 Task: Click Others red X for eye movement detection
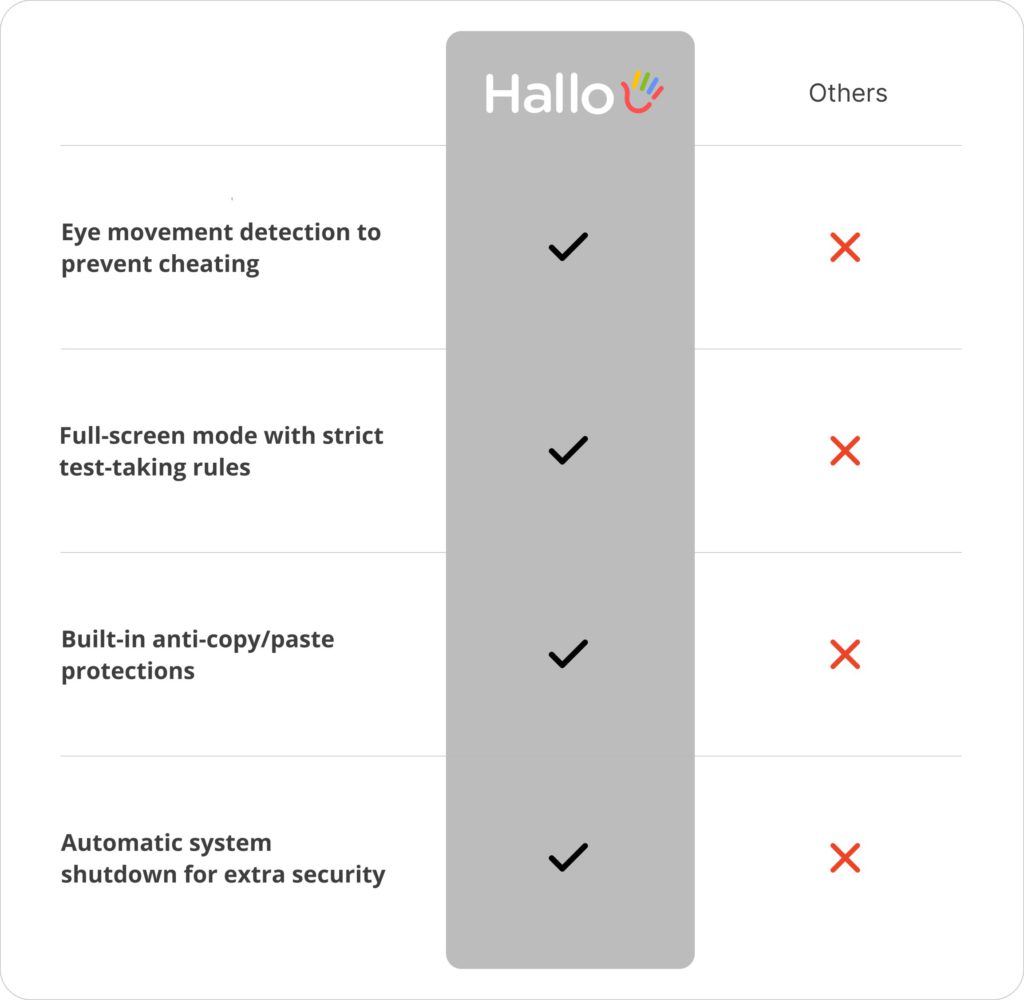point(845,248)
